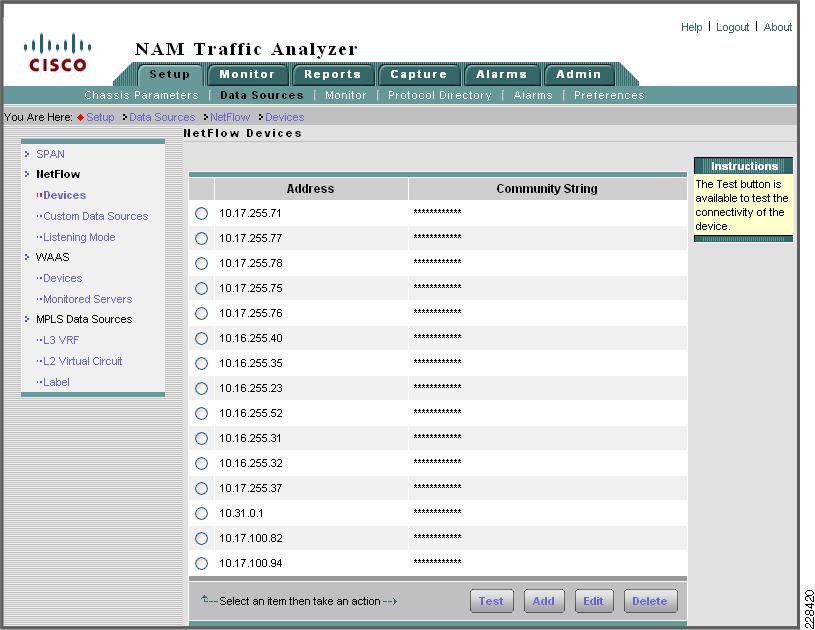
Task: Click the Add button
Action: click(x=543, y=601)
